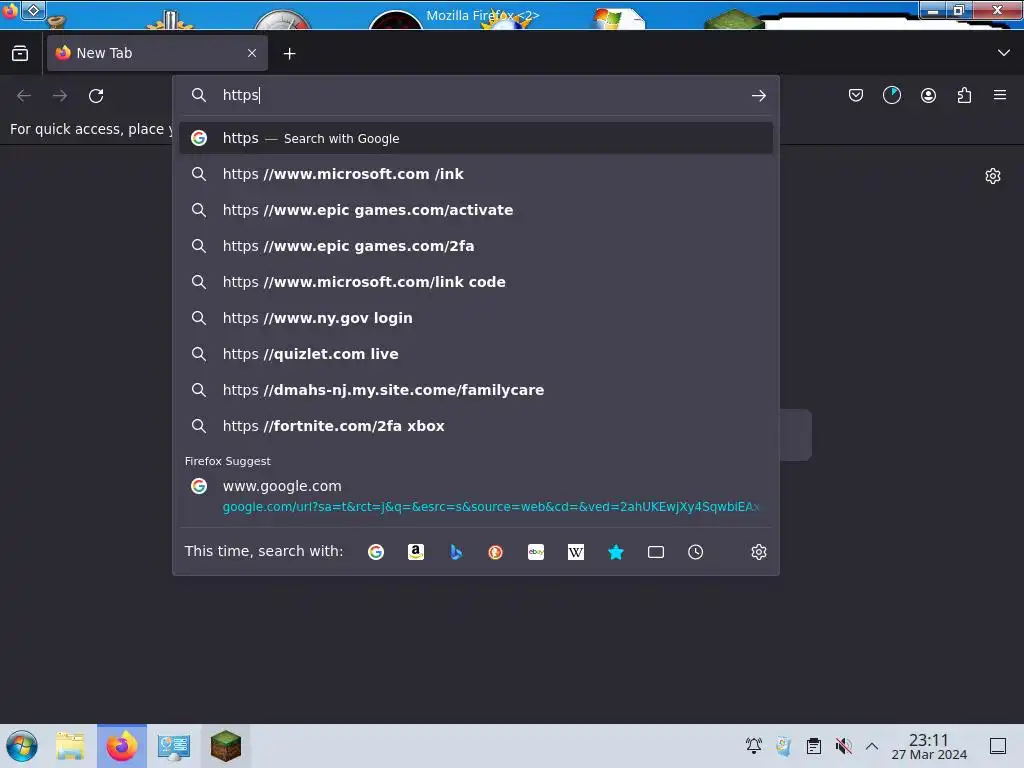The width and height of the screenshot is (1024, 768).
Task: Choose the epic games.com/activate suggestion
Action: (476, 210)
